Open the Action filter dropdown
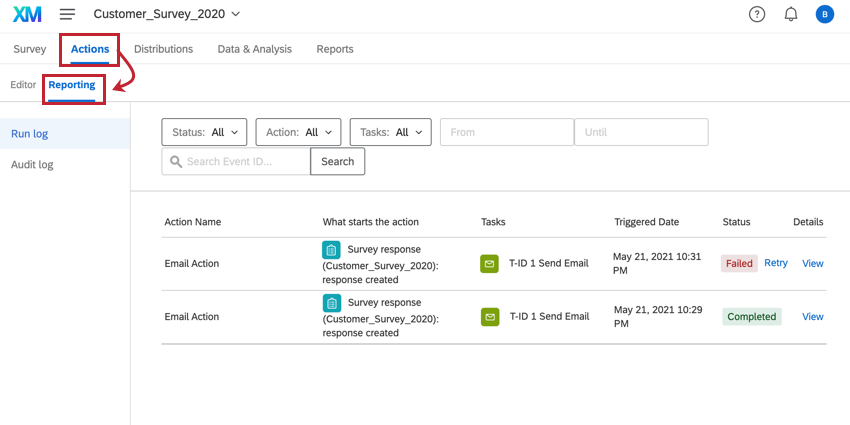850x425 pixels. pos(298,132)
